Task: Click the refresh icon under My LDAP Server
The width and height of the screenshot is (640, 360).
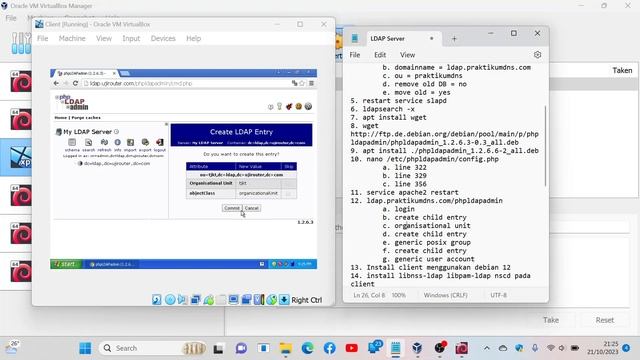Action: (x=104, y=142)
